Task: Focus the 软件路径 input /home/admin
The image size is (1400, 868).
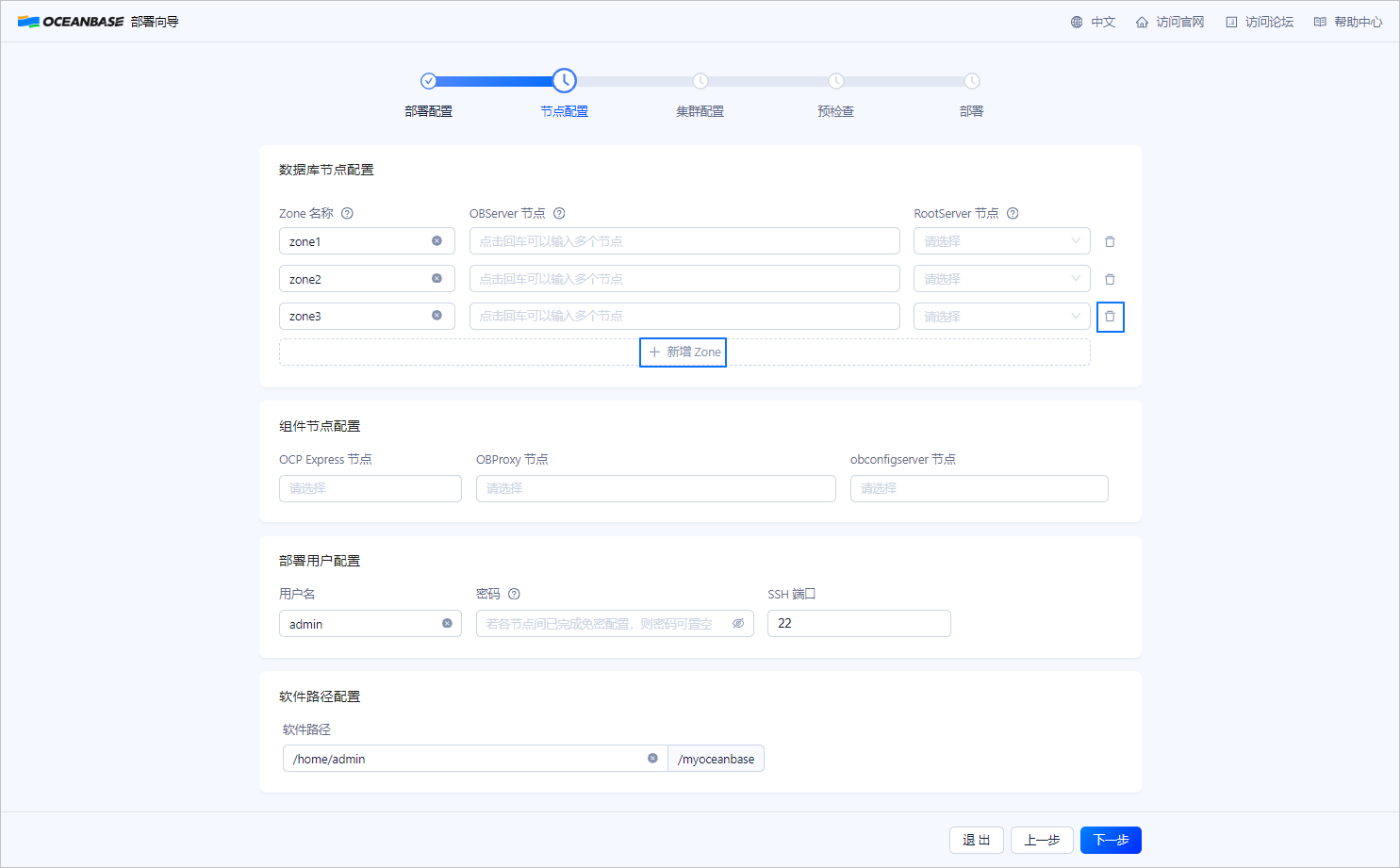Action: click(x=475, y=759)
